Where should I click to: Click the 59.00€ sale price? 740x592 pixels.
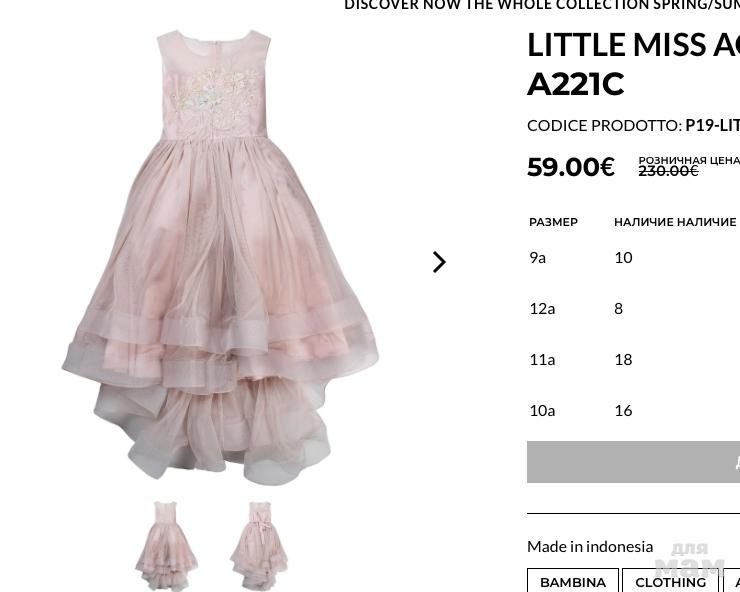pos(571,167)
